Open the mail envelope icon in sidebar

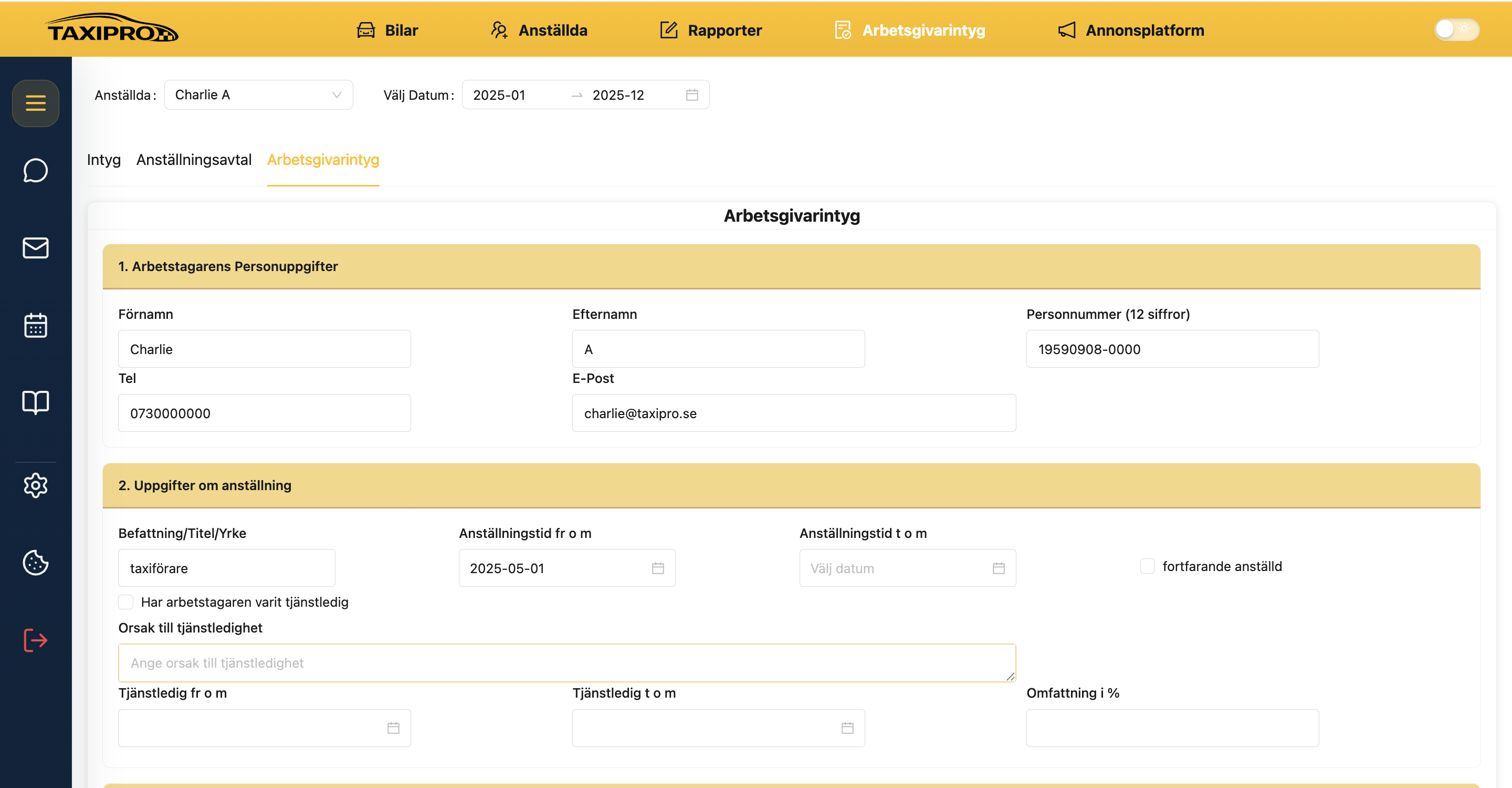tap(35, 248)
